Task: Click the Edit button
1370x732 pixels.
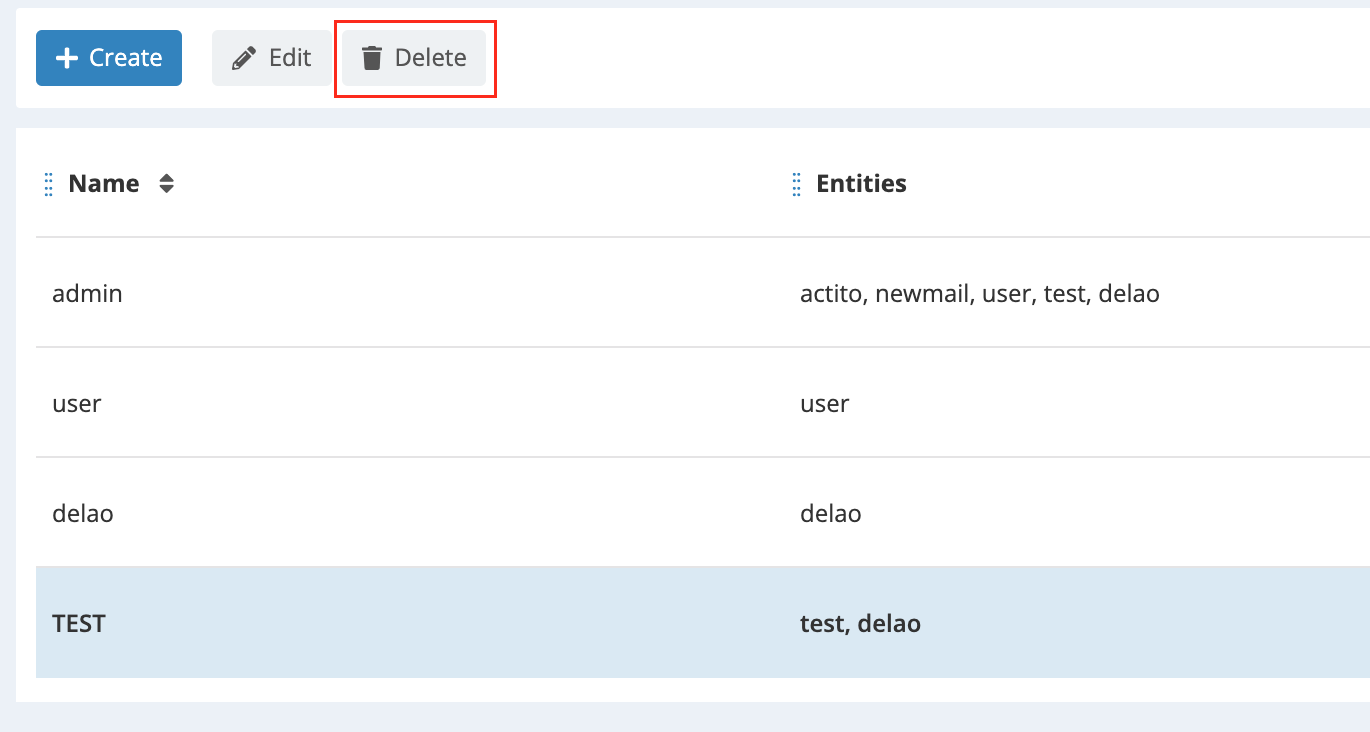Action: click(272, 58)
